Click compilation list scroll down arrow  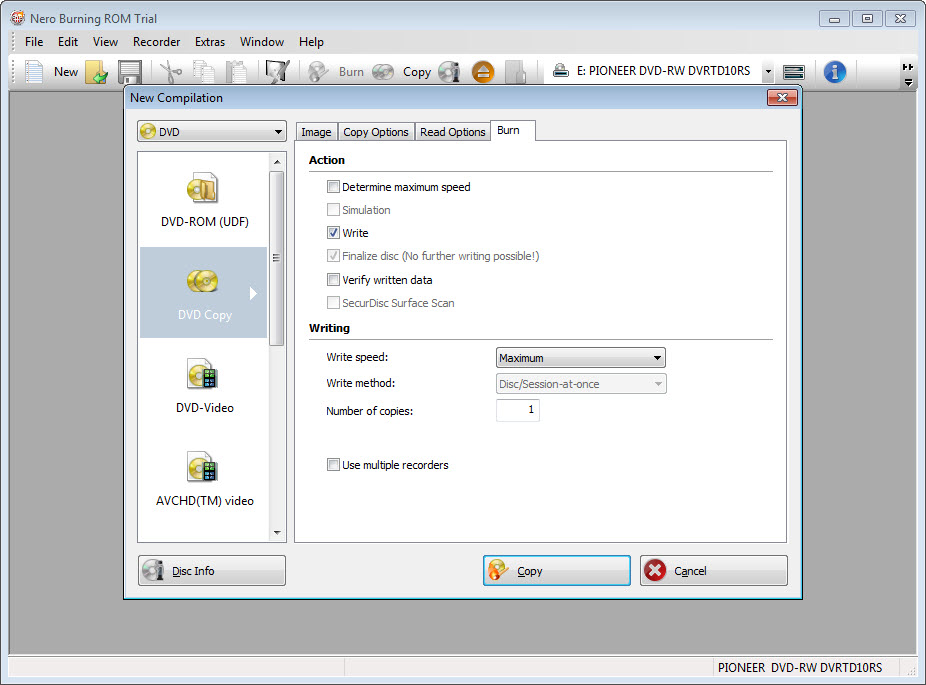[277, 533]
